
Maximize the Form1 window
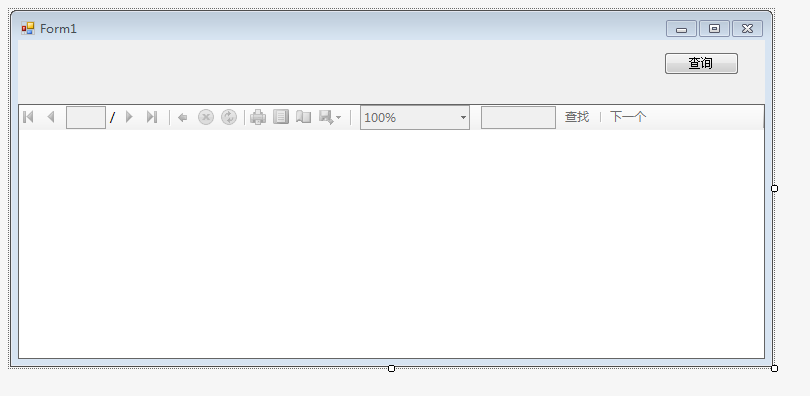tap(714, 29)
